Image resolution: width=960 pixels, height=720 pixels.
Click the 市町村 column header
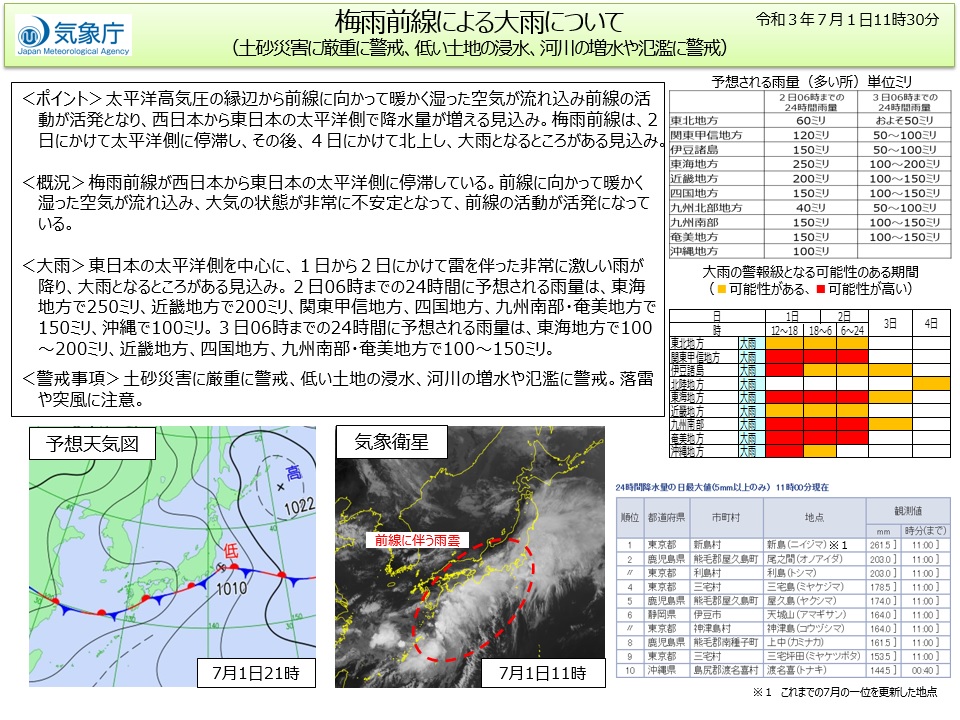[x=726, y=517]
